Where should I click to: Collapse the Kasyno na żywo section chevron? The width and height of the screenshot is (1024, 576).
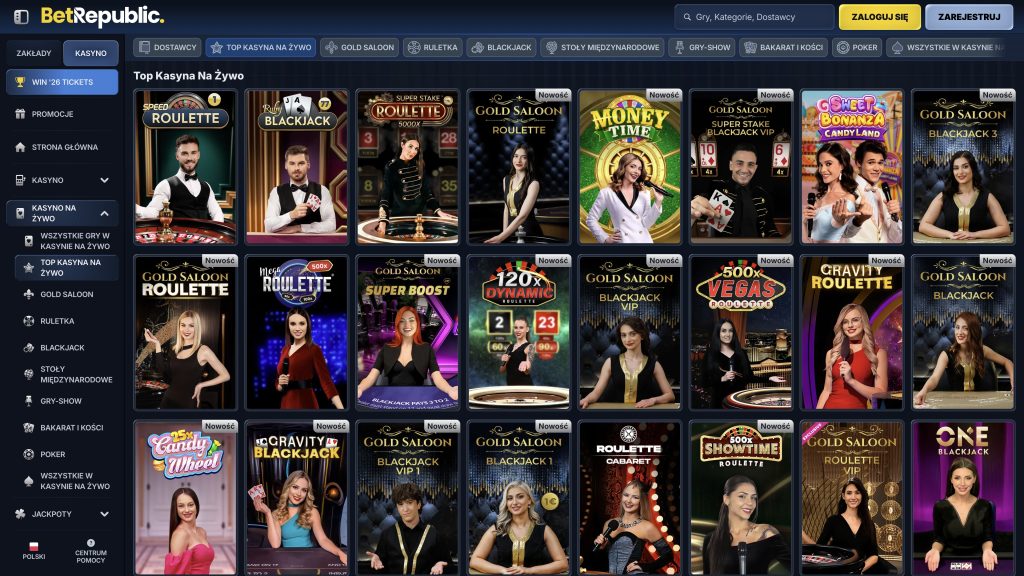[104, 213]
